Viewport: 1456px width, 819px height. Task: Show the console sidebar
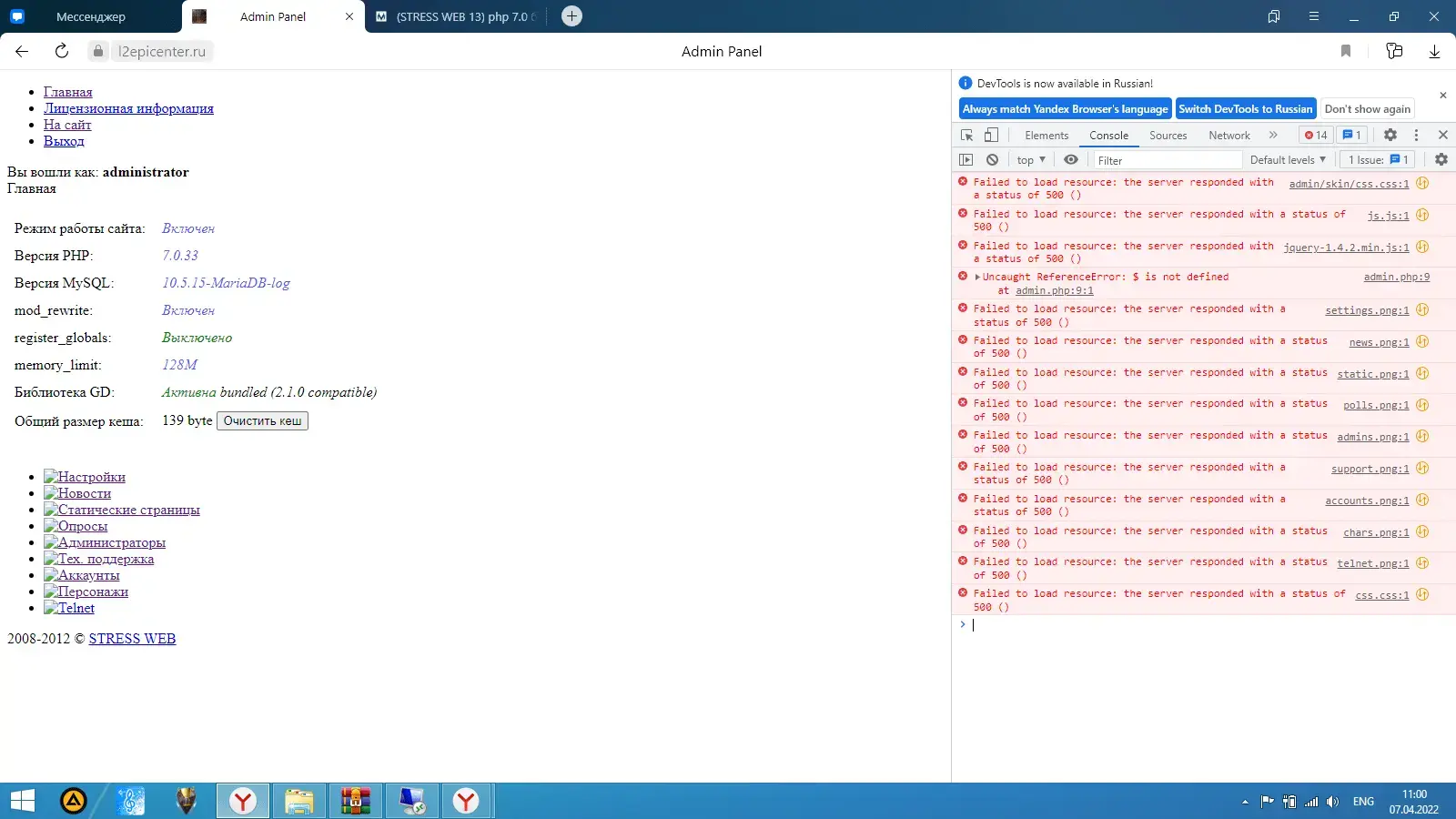pyautogui.click(x=966, y=159)
